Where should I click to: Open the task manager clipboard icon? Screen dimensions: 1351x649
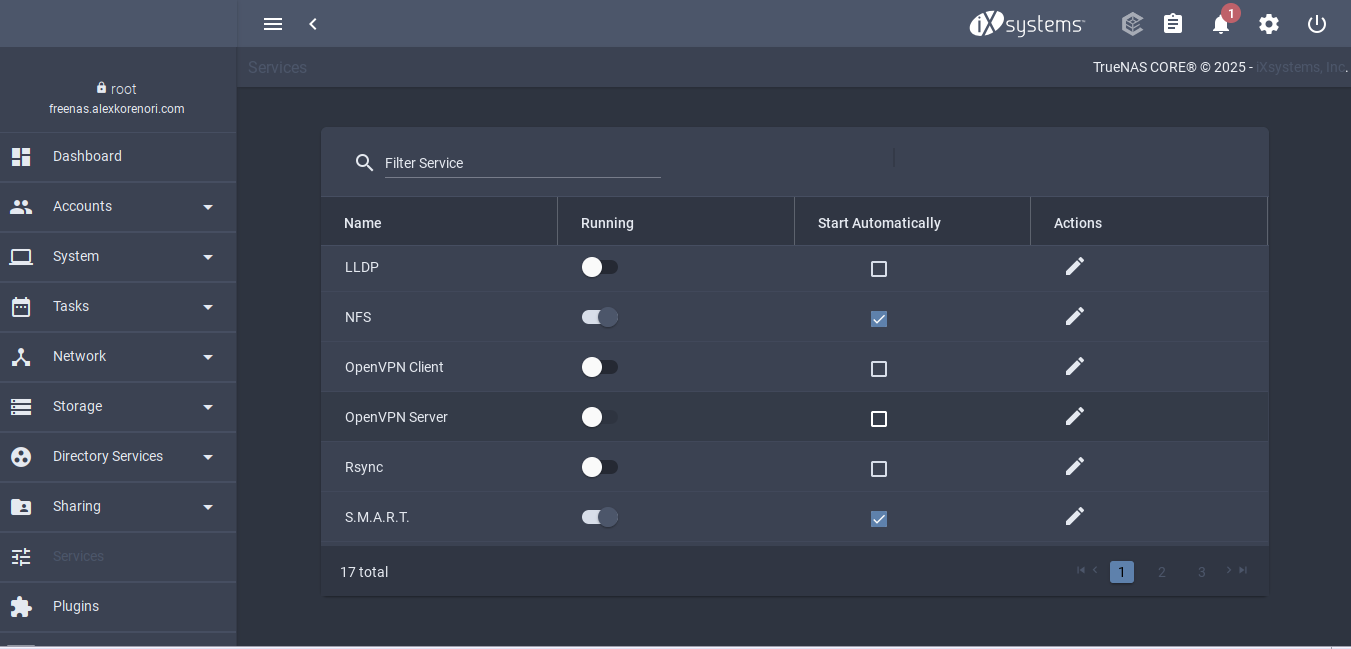(1173, 24)
